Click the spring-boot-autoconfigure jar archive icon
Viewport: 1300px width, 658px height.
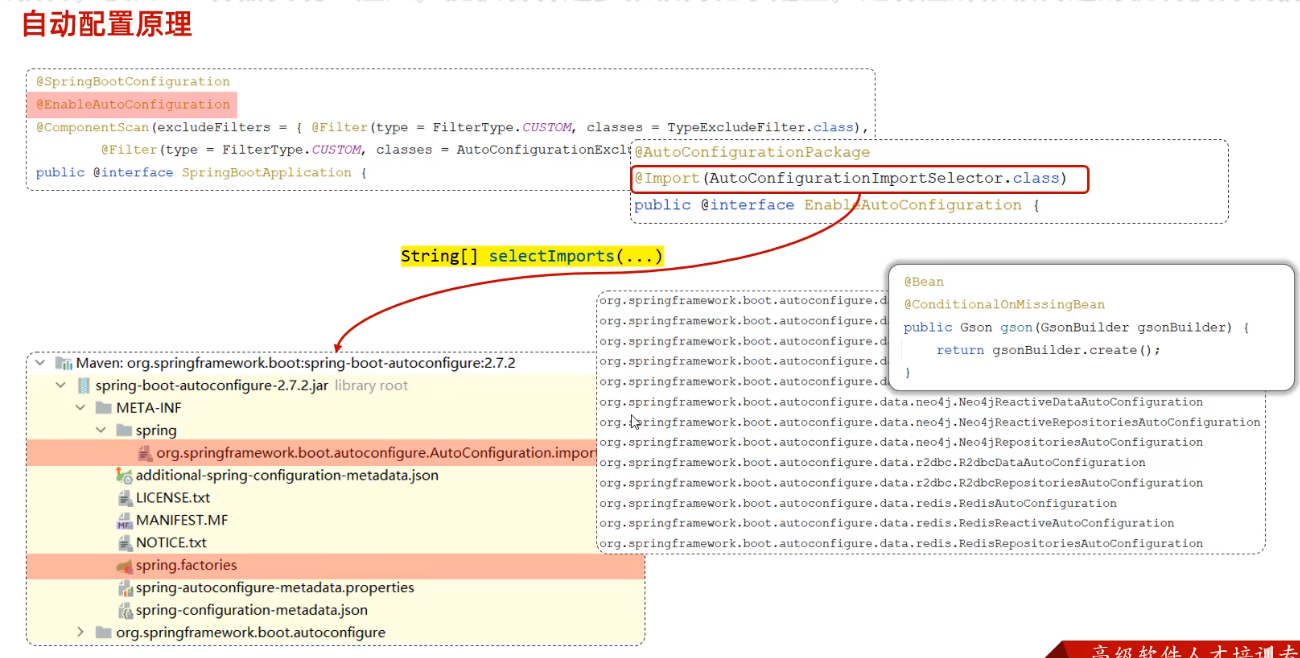coord(85,386)
